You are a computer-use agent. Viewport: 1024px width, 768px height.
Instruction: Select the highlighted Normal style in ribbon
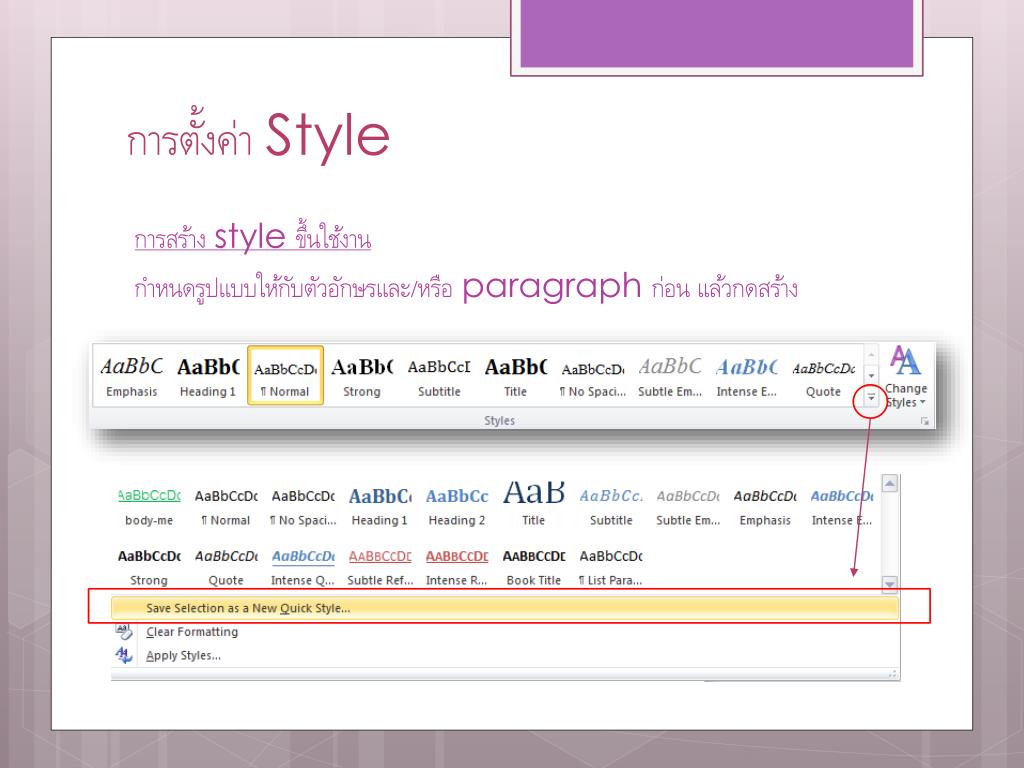(285, 376)
